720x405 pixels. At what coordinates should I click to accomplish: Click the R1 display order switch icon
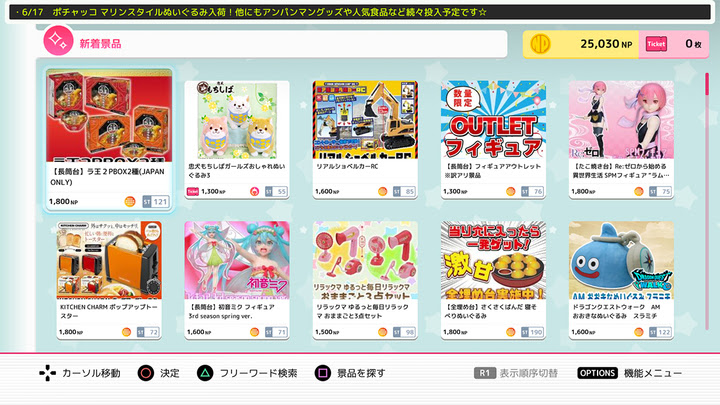484,373
